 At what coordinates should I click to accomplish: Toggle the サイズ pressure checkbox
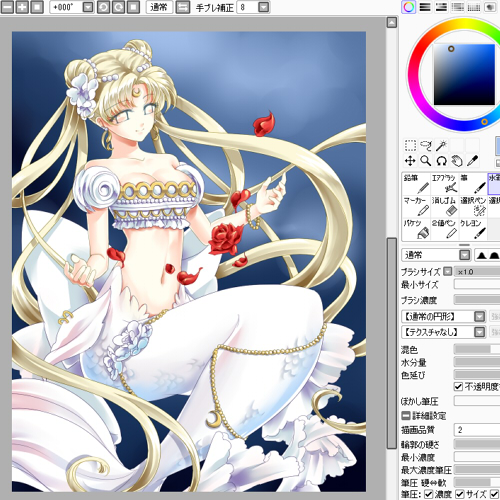point(460,494)
